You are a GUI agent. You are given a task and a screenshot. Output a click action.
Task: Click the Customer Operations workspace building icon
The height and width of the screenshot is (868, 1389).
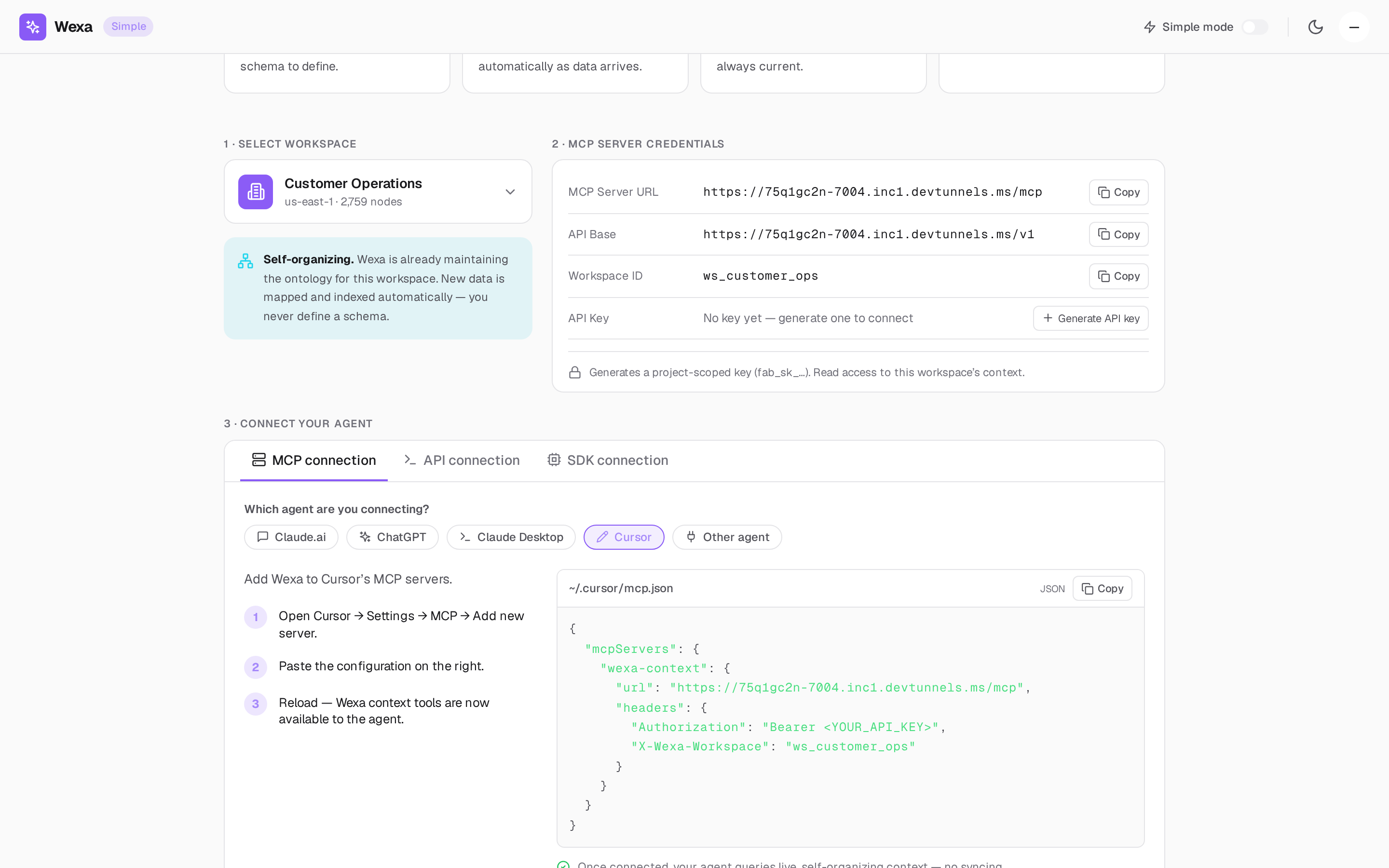point(256,192)
